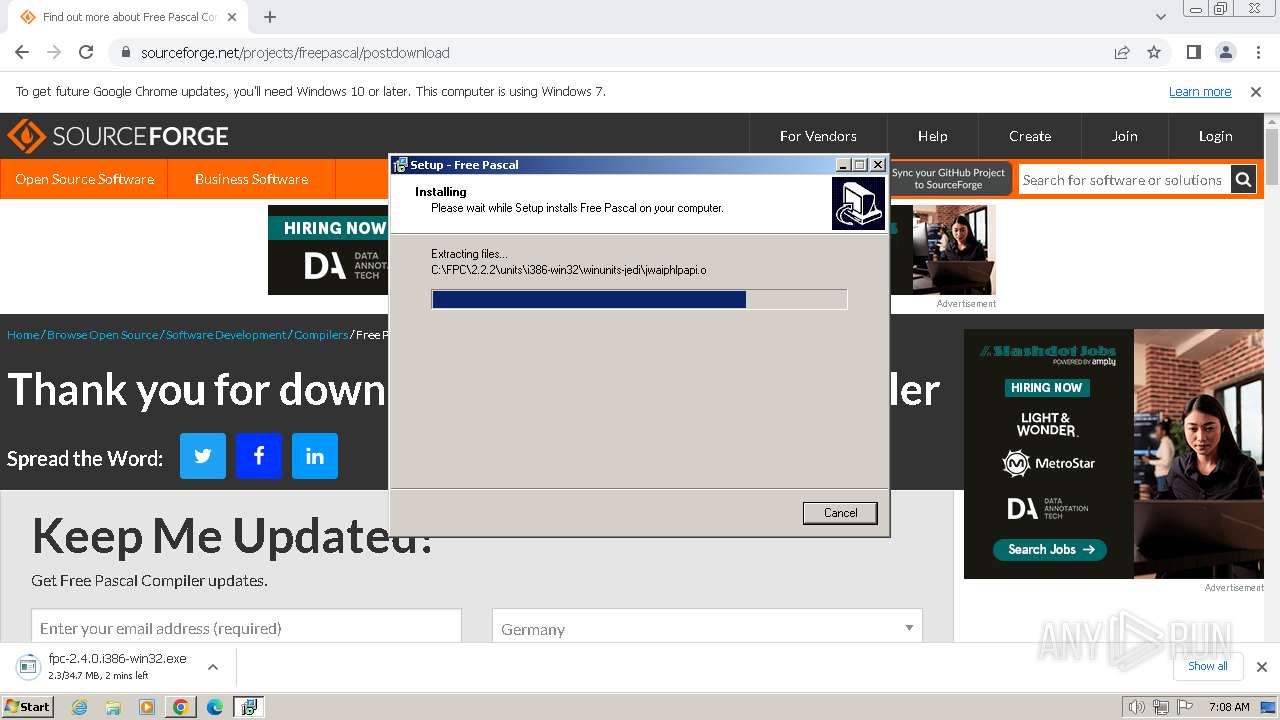Screen dimensions: 1280x720
Task: Click the network tray icon
Action: 1161,707
